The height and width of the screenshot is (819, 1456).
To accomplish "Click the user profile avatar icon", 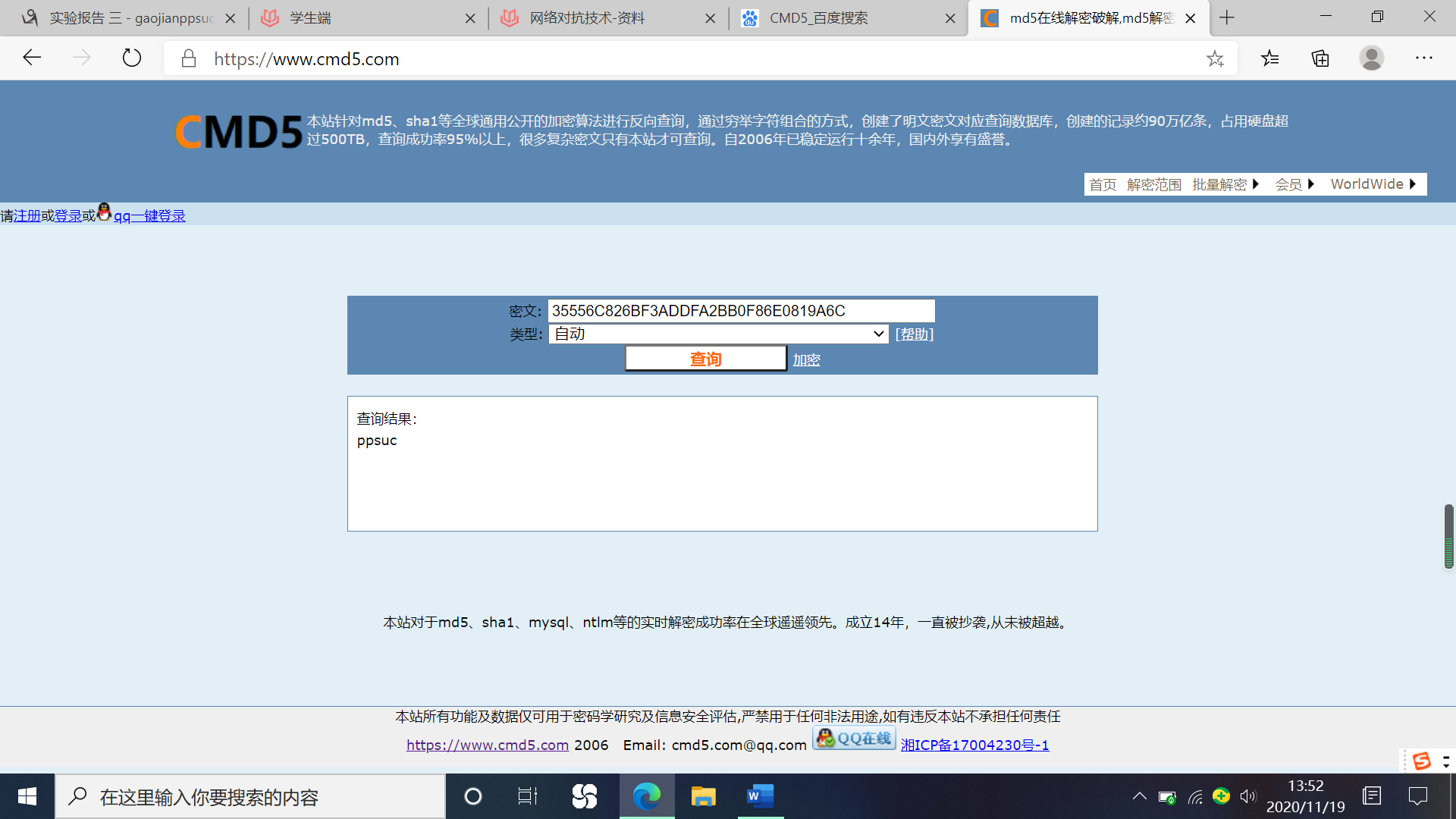I will pos(1371,58).
